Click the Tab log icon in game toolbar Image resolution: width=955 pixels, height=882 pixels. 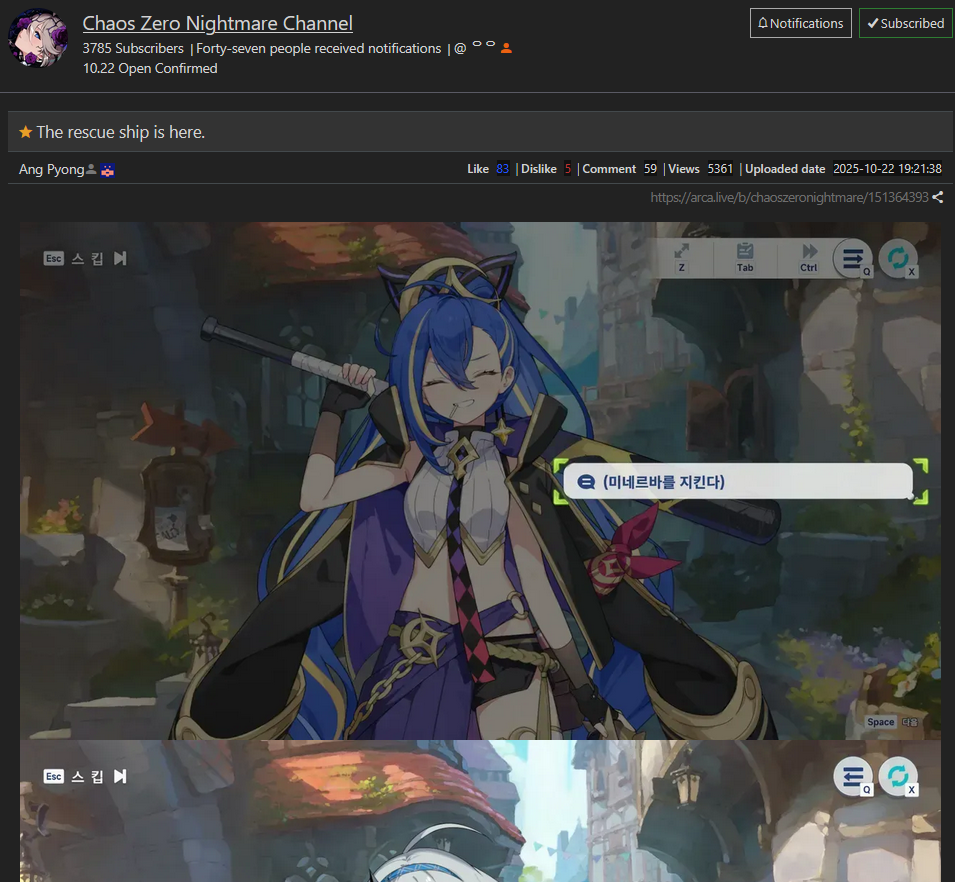[745, 258]
